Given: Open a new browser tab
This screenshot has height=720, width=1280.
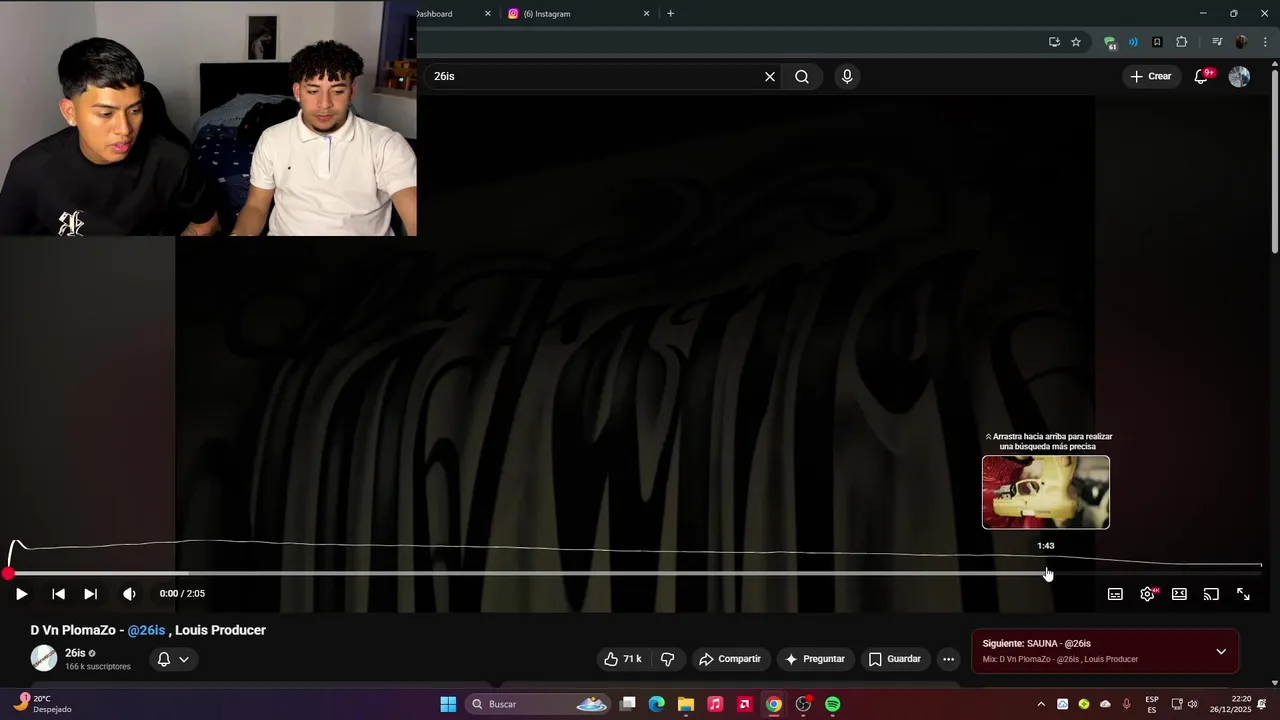Looking at the screenshot, I should (x=670, y=14).
